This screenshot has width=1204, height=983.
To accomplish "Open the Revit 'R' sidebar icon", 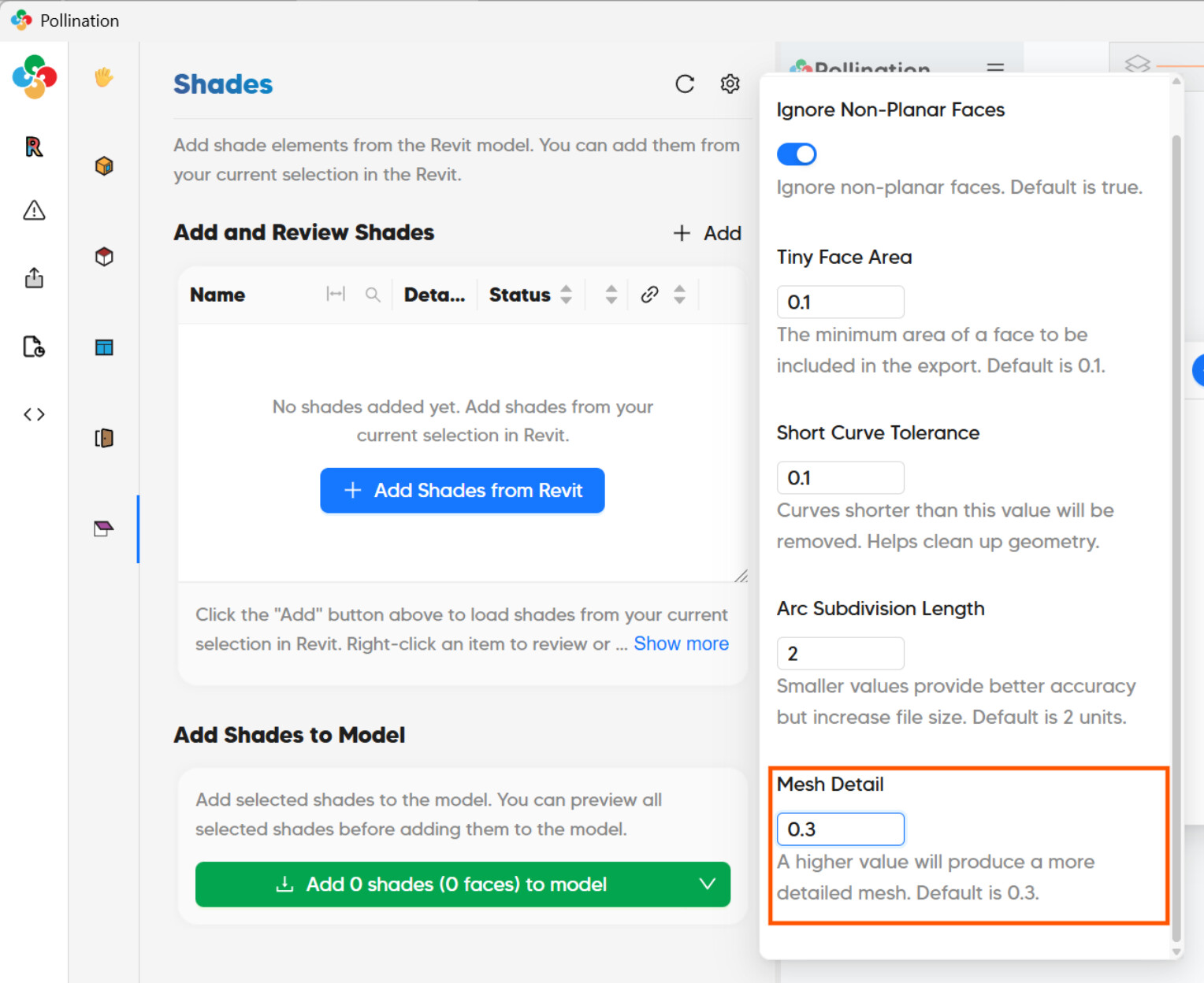I will pos(34,147).
